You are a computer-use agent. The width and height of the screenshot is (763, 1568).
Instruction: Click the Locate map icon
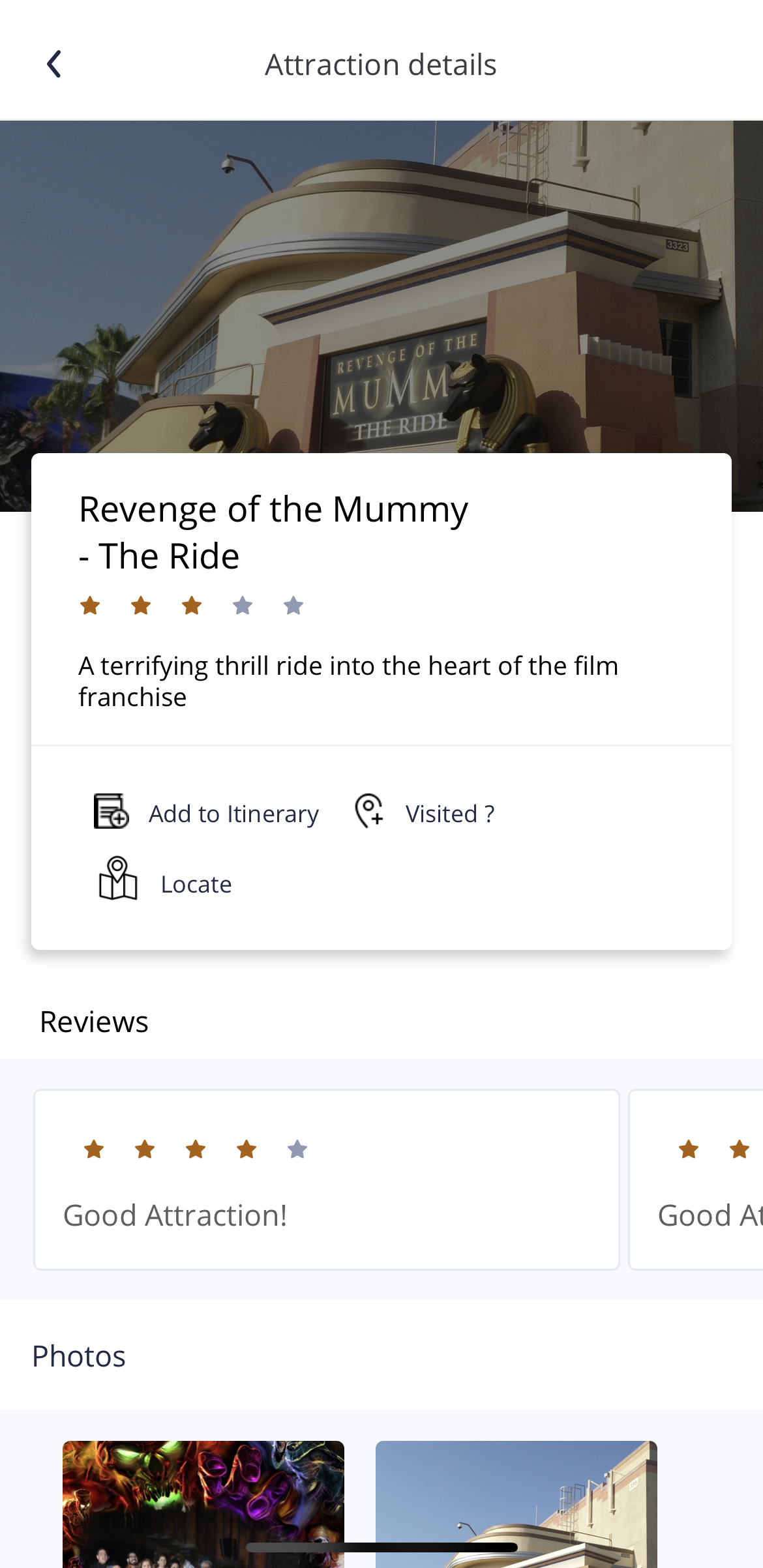(118, 879)
